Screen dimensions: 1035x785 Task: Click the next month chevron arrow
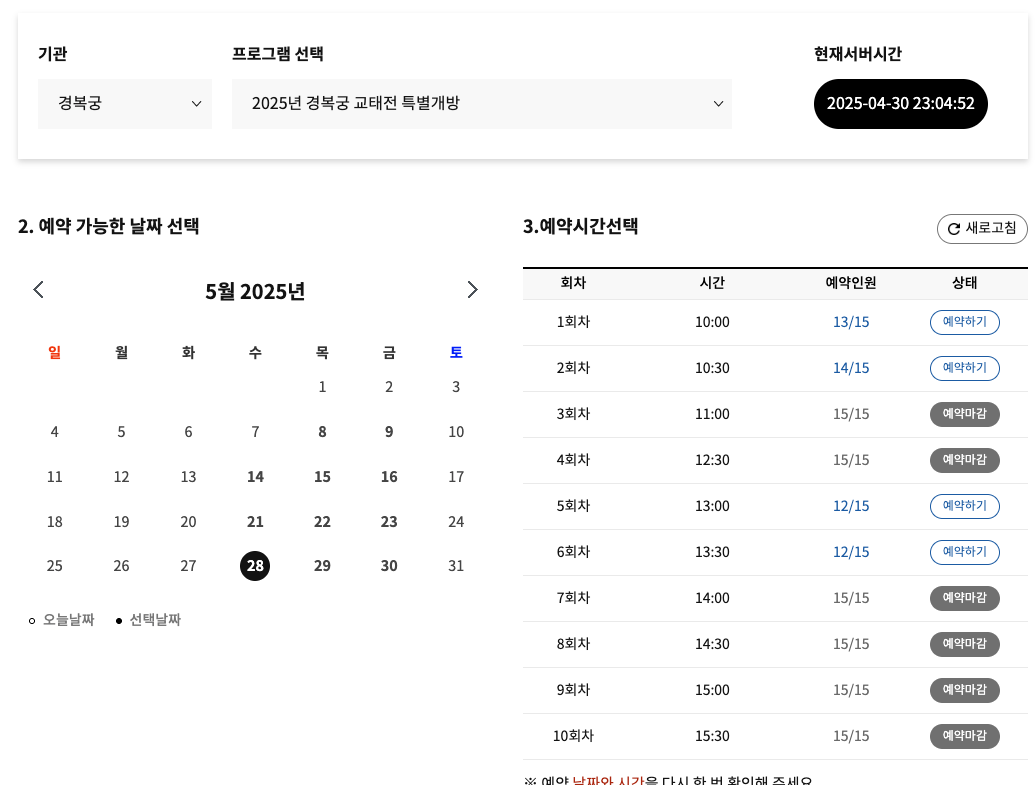coord(472,289)
